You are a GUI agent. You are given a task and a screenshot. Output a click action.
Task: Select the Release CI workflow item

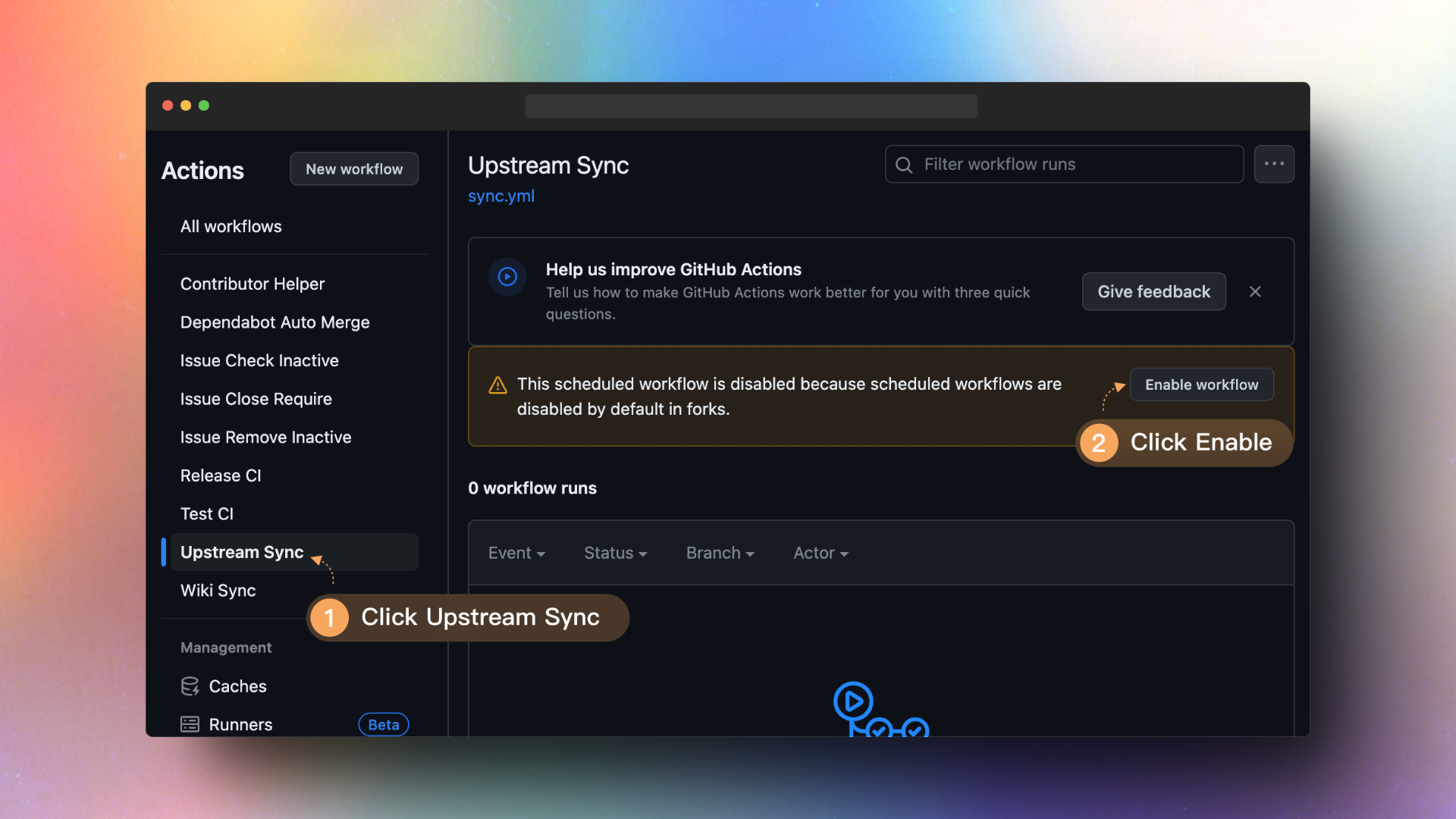point(220,475)
